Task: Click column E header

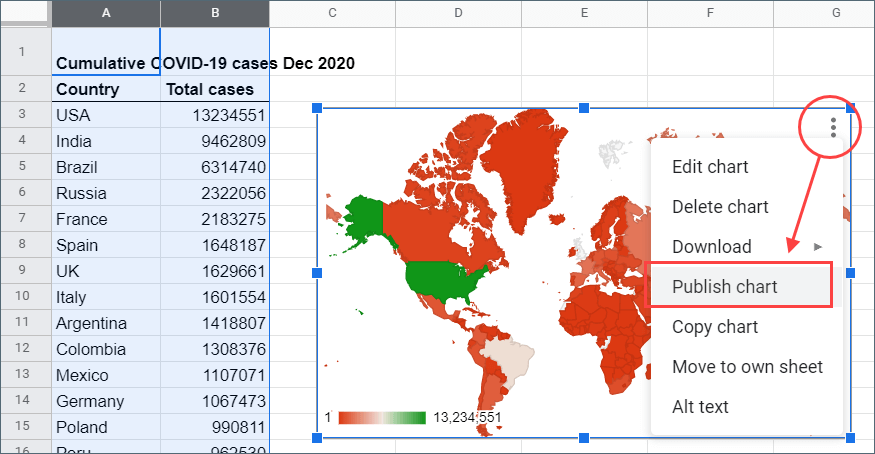Action: [x=584, y=13]
